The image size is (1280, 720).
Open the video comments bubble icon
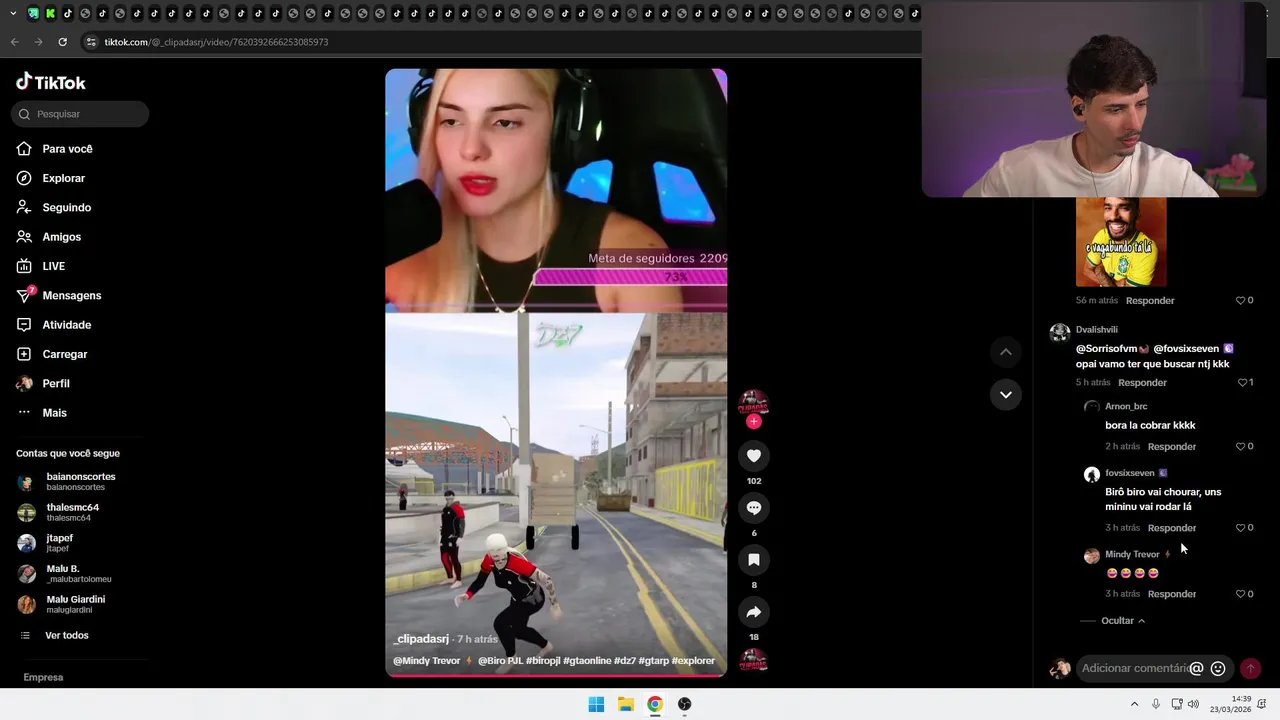click(x=754, y=508)
